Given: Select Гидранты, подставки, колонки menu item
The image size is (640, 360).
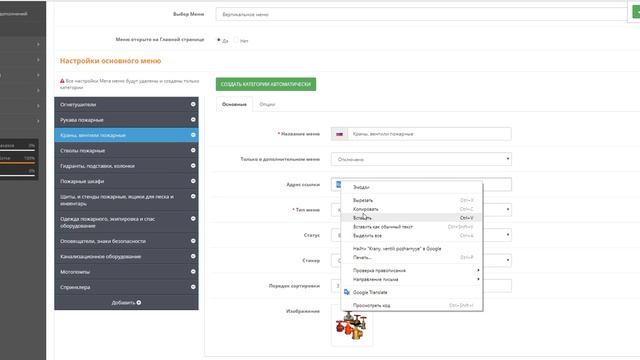Looking at the screenshot, I should coord(127,166).
